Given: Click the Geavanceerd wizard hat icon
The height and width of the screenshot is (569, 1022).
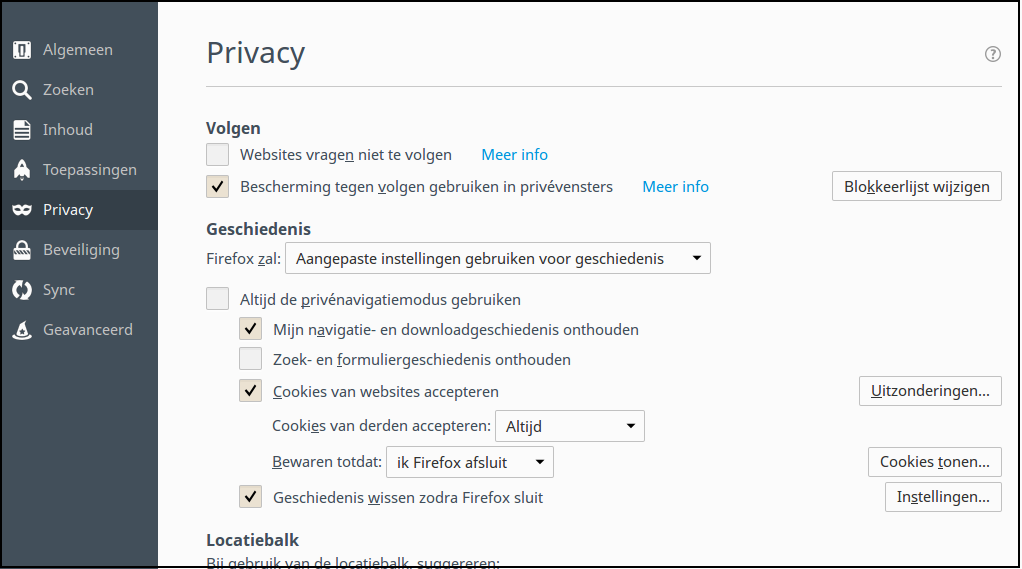Looking at the screenshot, I should point(22,330).
